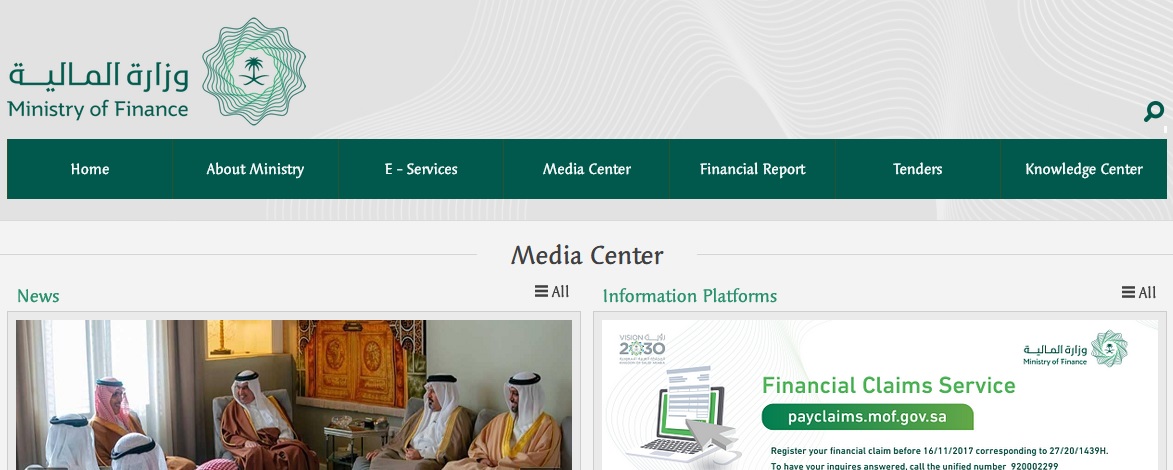Click the Arabic Ministry of Finance wordmark
The width and height of the screenshot is (1173, 470).
click(x=99, y=76)
